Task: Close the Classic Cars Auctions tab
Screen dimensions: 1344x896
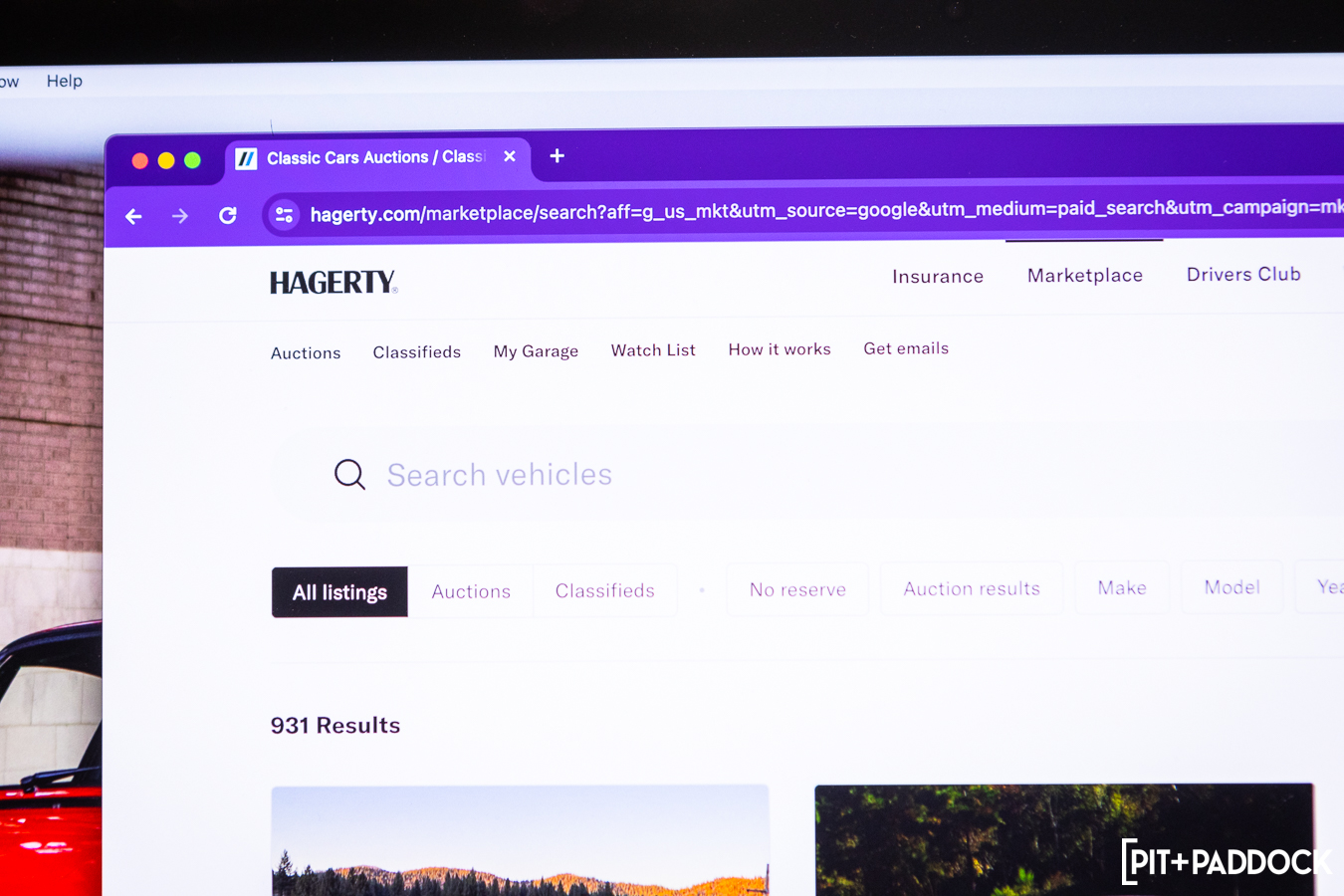Action: point(510,156)
